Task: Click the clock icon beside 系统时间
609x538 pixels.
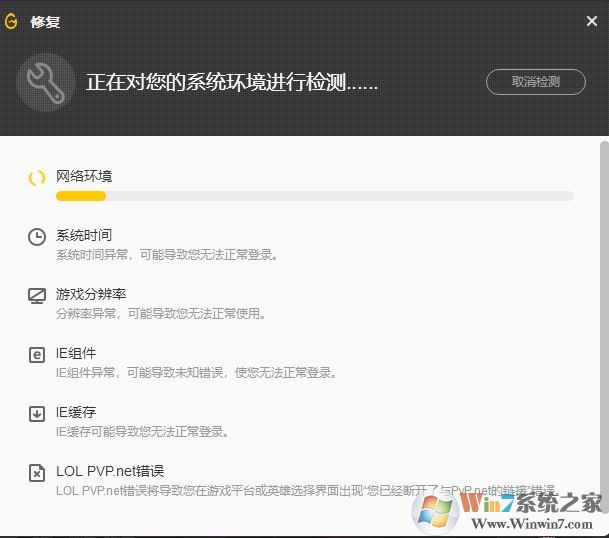Action: pyautogui.click(x=37, y=237)
